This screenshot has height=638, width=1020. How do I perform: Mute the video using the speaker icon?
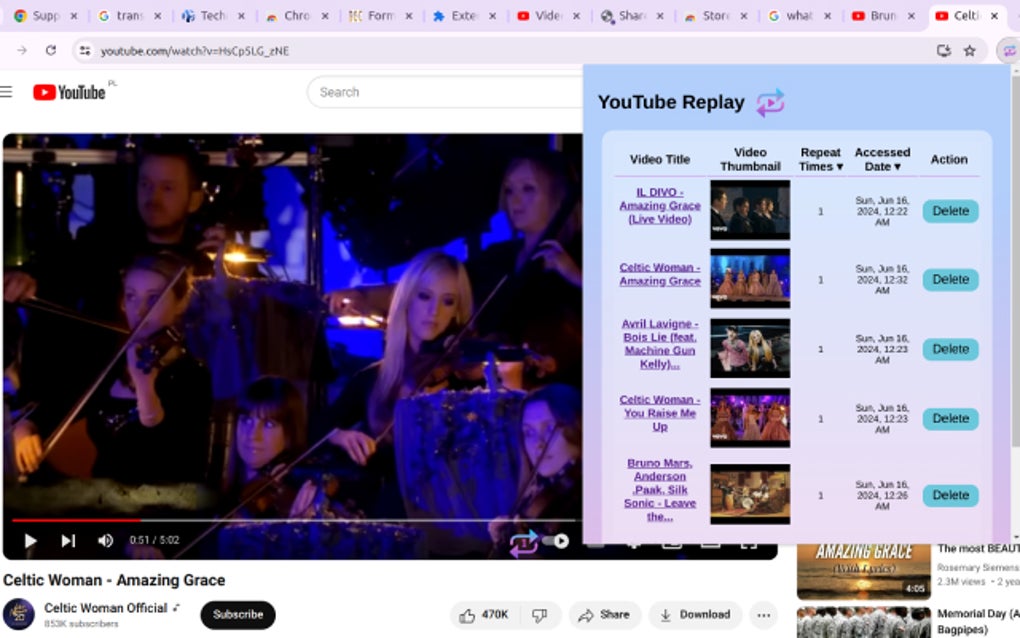pyautogui.click(x=105, y=540)
